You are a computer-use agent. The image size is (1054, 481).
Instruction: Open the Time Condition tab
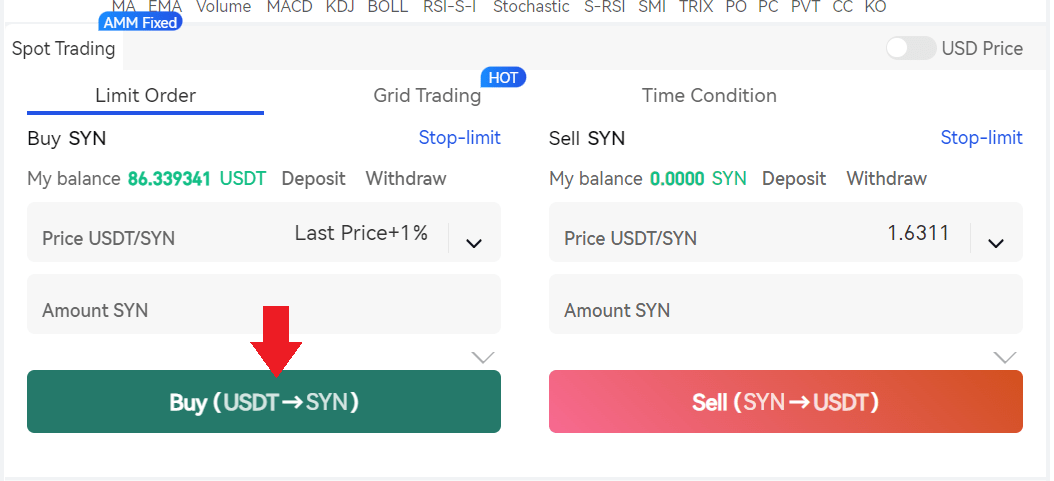709,96
